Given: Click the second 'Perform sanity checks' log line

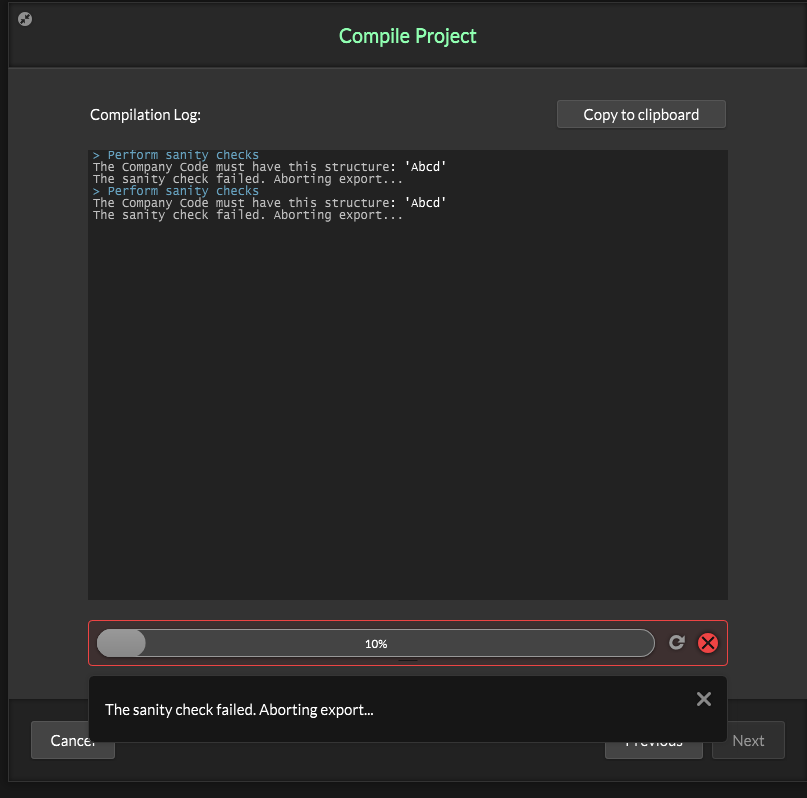Looking at the screenshot, I should (176, 191).
